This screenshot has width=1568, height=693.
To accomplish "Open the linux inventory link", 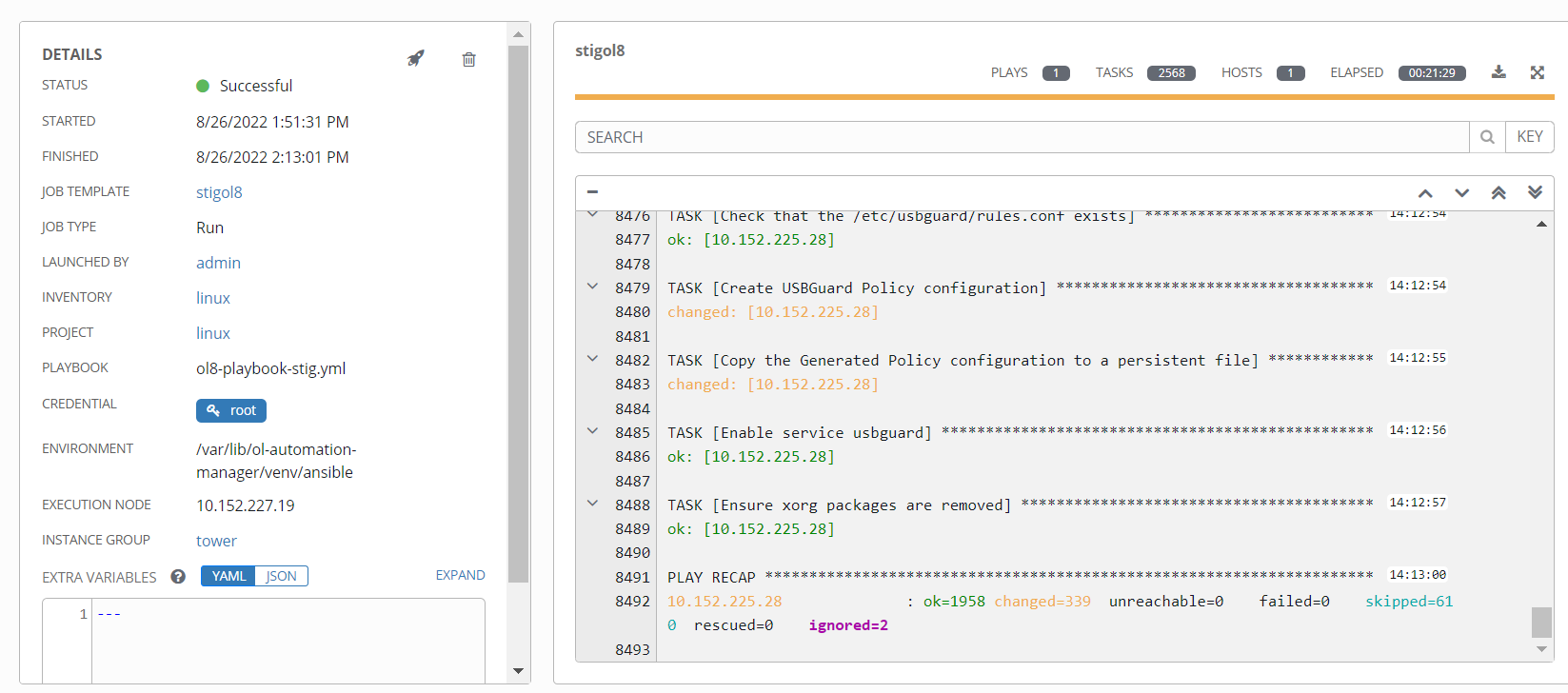I will 213,298.
